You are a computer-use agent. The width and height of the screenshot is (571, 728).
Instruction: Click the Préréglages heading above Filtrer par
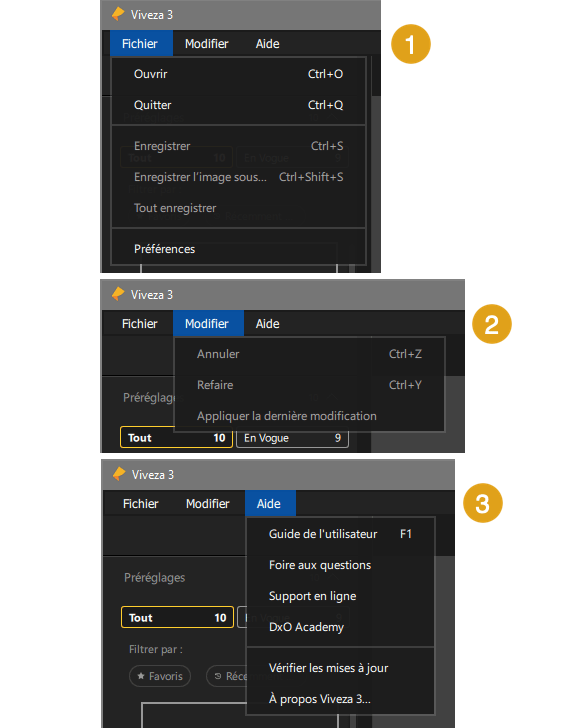click(155, 578)
